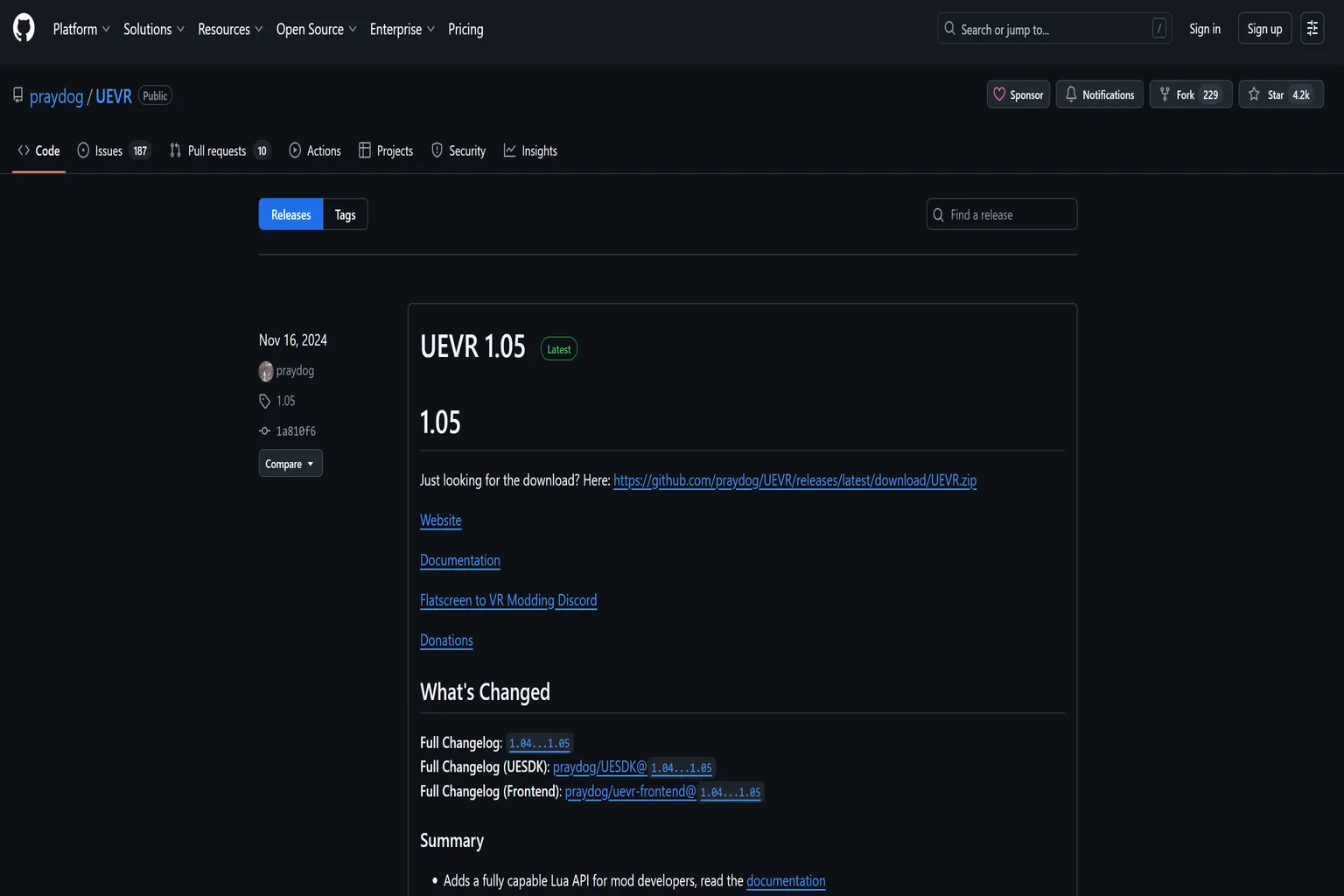The width and height of the screenshot is (1344, 896).
Task: Open the Pull requests tab
Action: (x=219, y=150)
